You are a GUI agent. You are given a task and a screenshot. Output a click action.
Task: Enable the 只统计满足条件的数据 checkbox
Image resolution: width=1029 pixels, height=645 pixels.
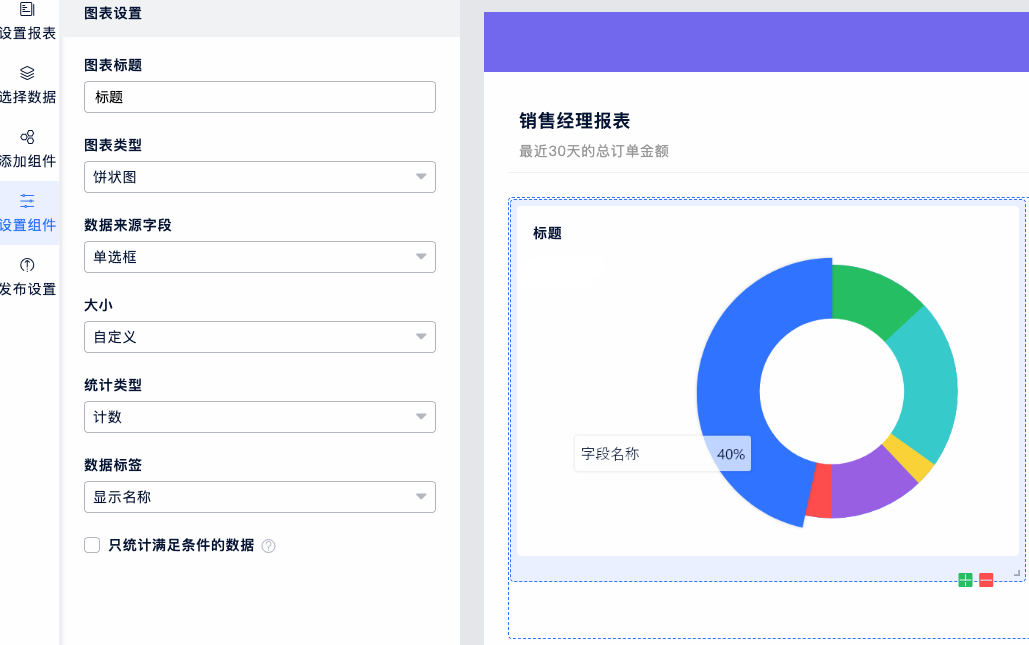(92, 545)
